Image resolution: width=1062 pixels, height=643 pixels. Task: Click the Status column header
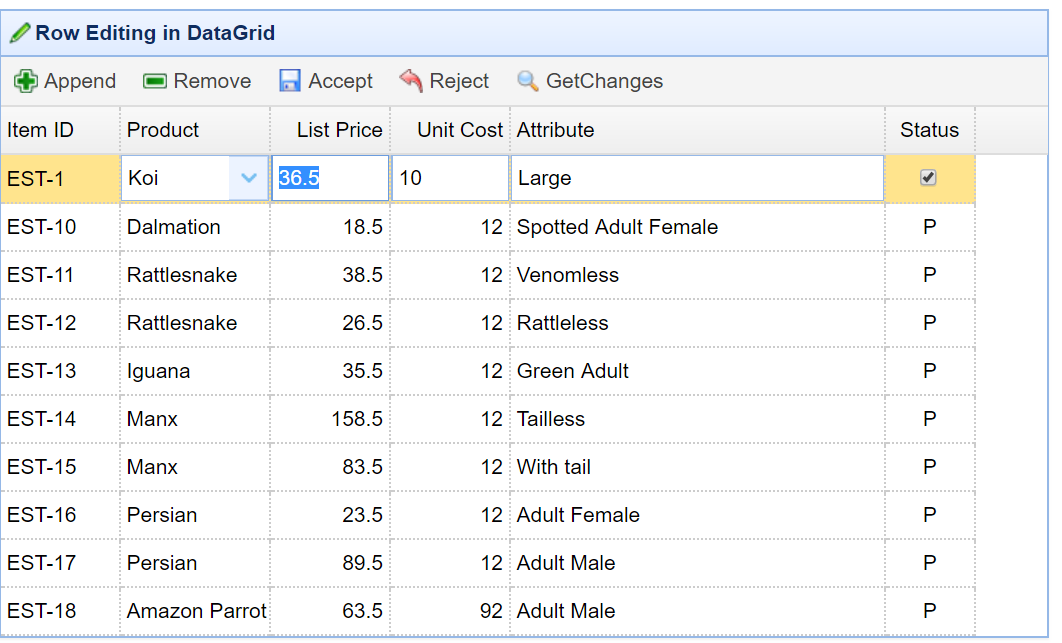(929, 130)
